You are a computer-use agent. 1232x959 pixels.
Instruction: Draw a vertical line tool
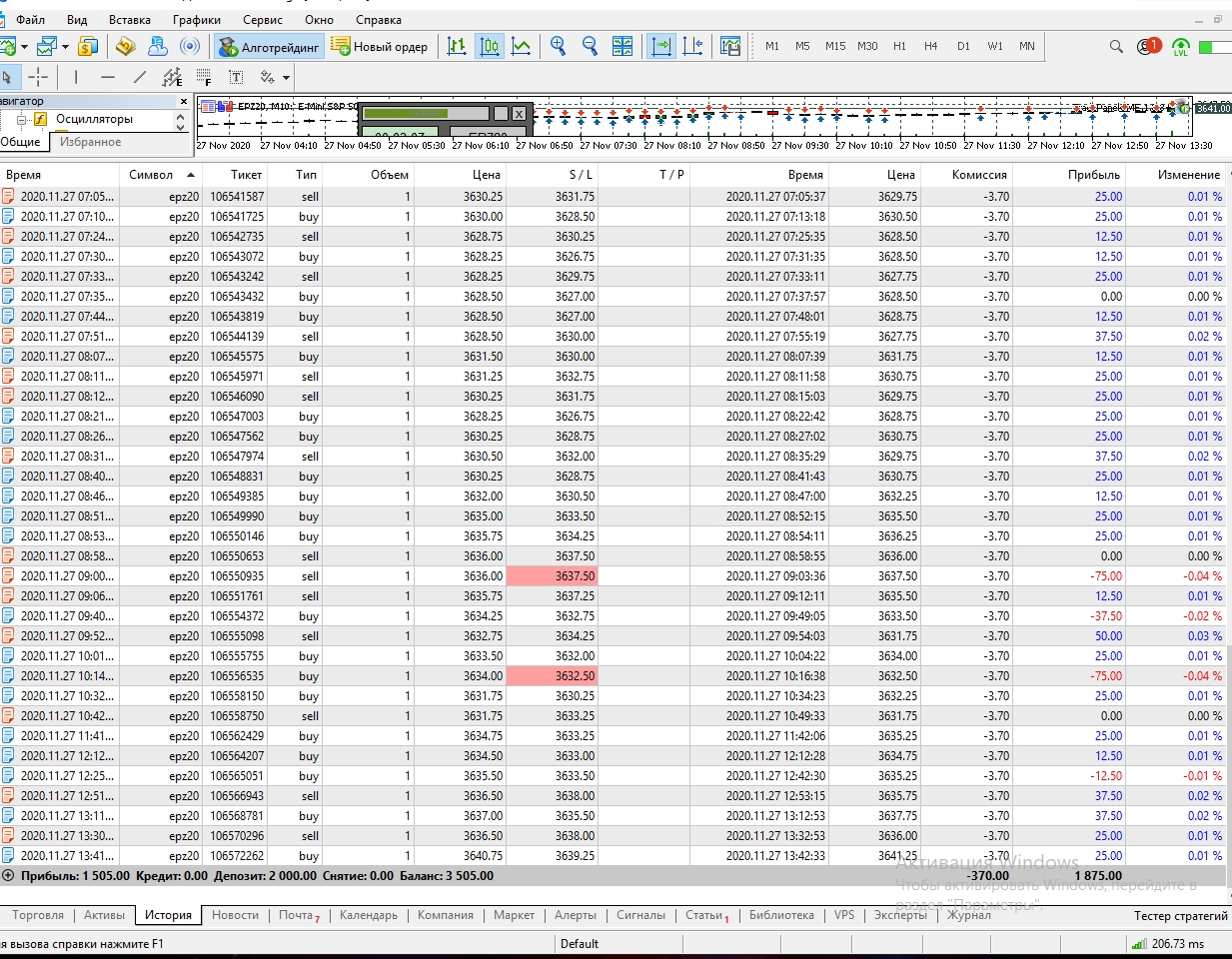tap(76, 77)
